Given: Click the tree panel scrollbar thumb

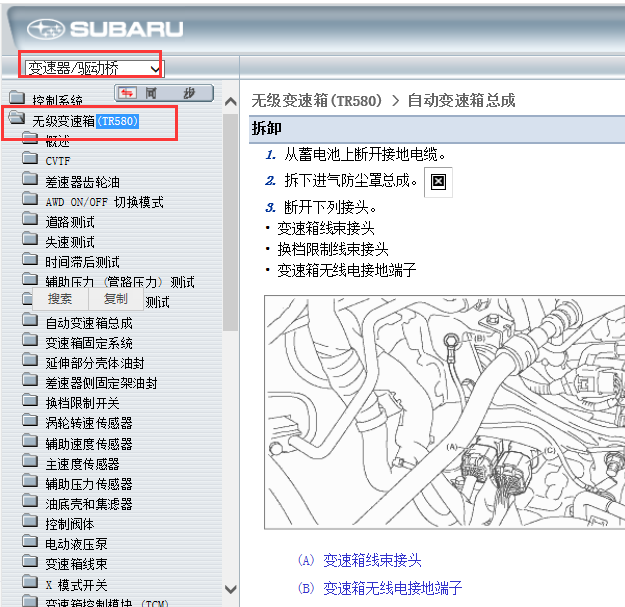Looking at the screenshot, I should tap(230, 222).
